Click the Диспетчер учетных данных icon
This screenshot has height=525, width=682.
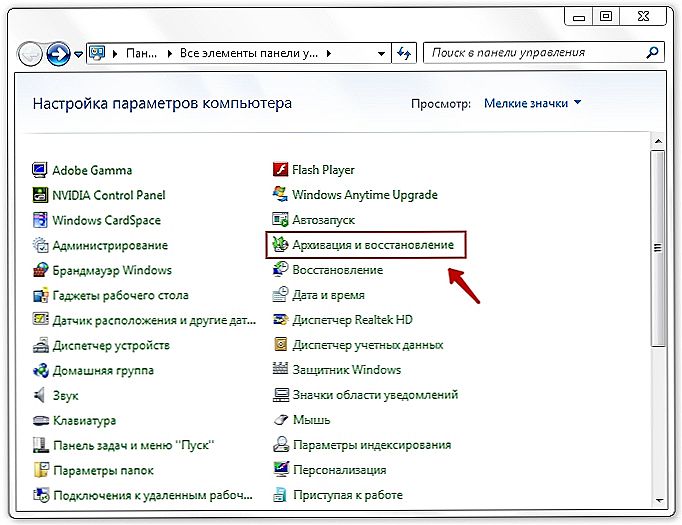(x=280, y=345)
